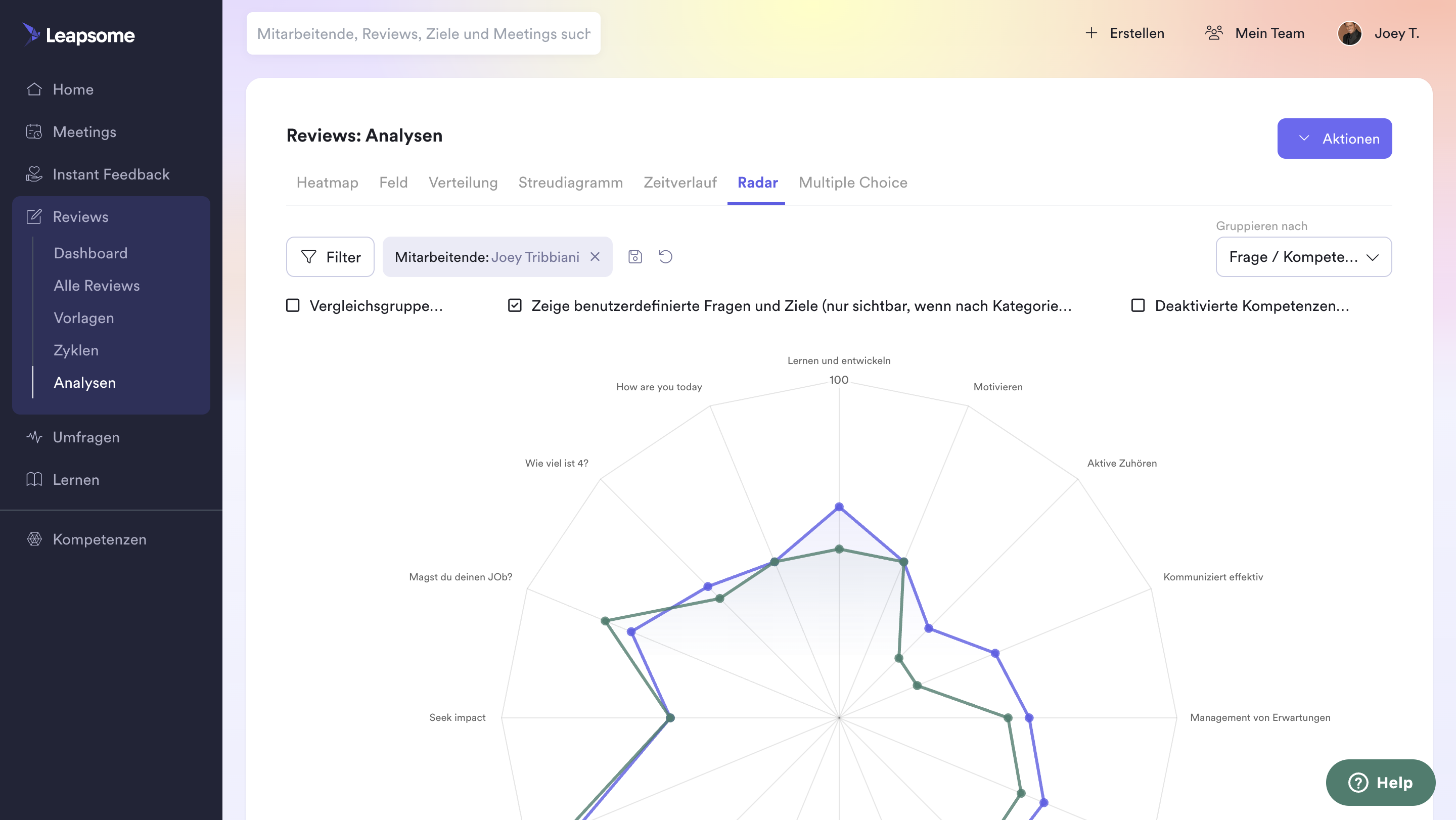Reset filters with the circular arrow icon

pos(665,257)
